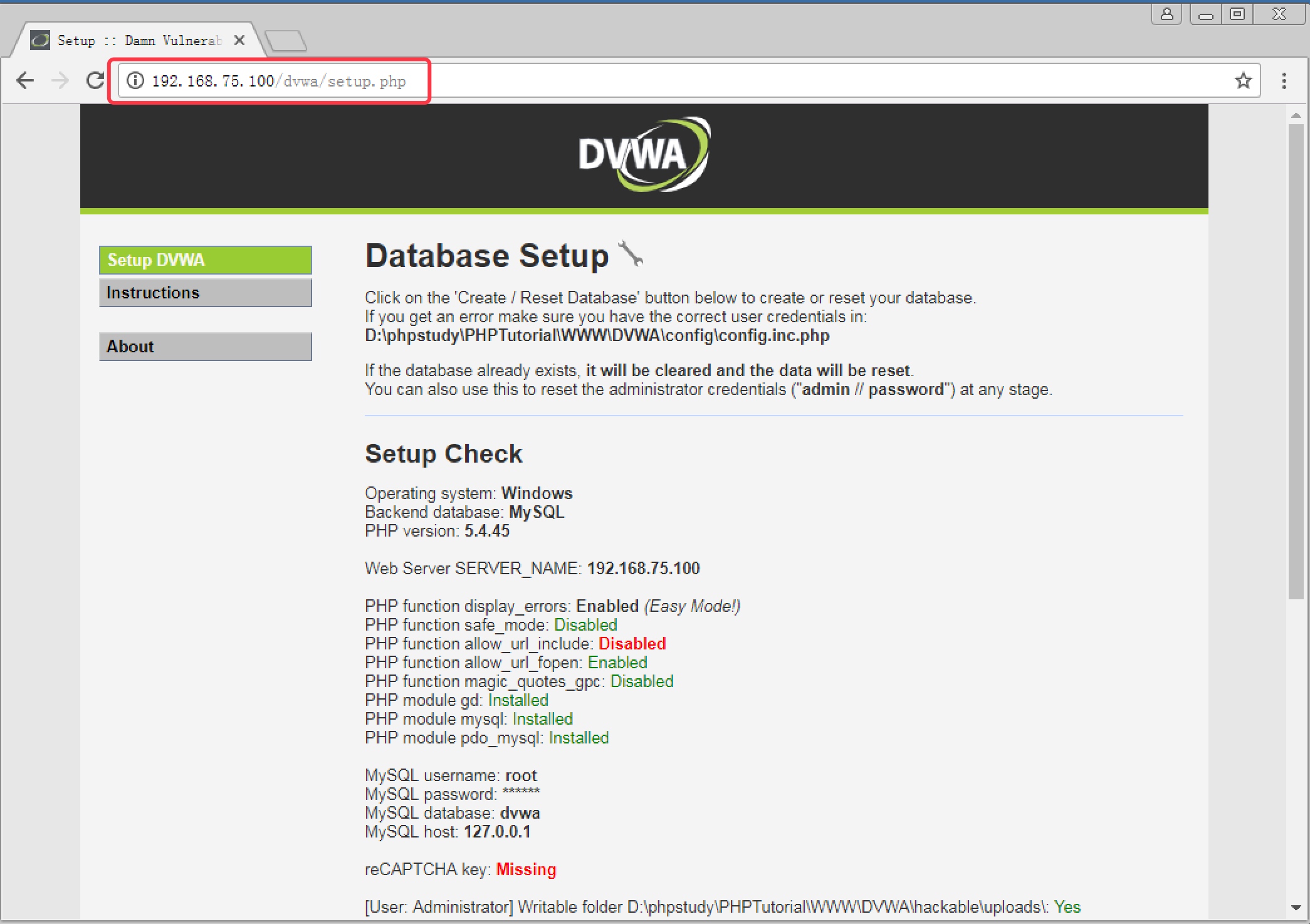This screenshot has width=1310, height=924.
Task: Click the vertical scrollbar thumb
Action: [1296, 360]
